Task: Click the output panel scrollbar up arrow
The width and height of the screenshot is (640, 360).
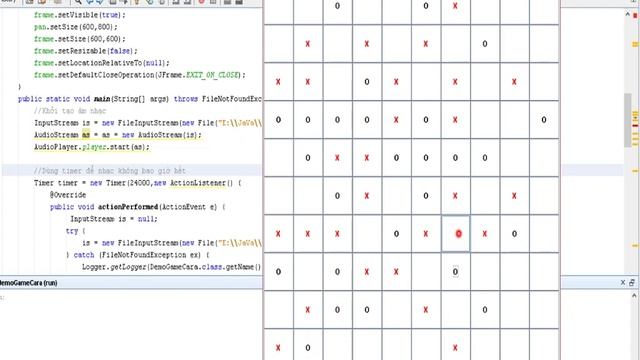Action: pos(634,295)
